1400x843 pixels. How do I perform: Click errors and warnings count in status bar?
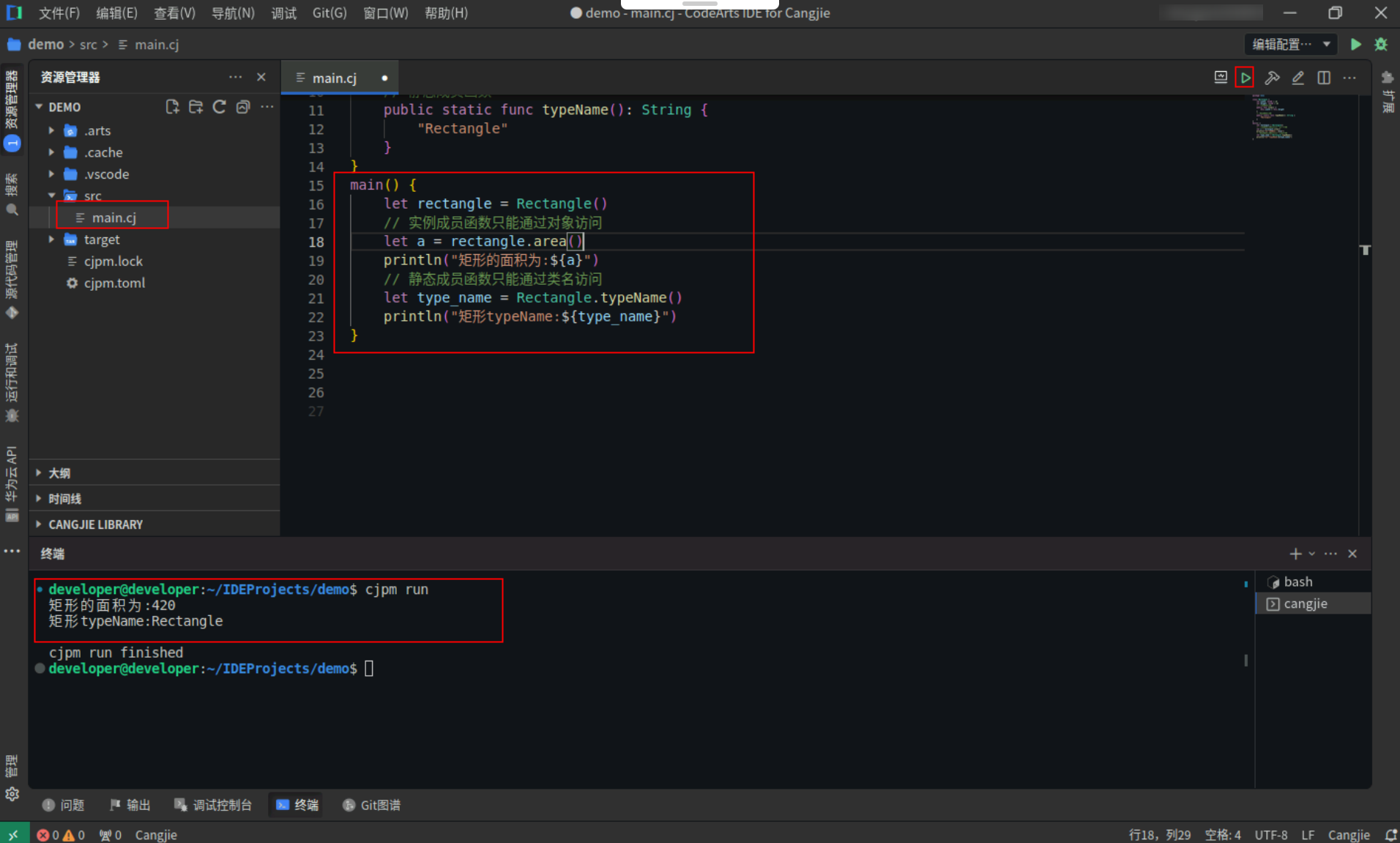61,835
